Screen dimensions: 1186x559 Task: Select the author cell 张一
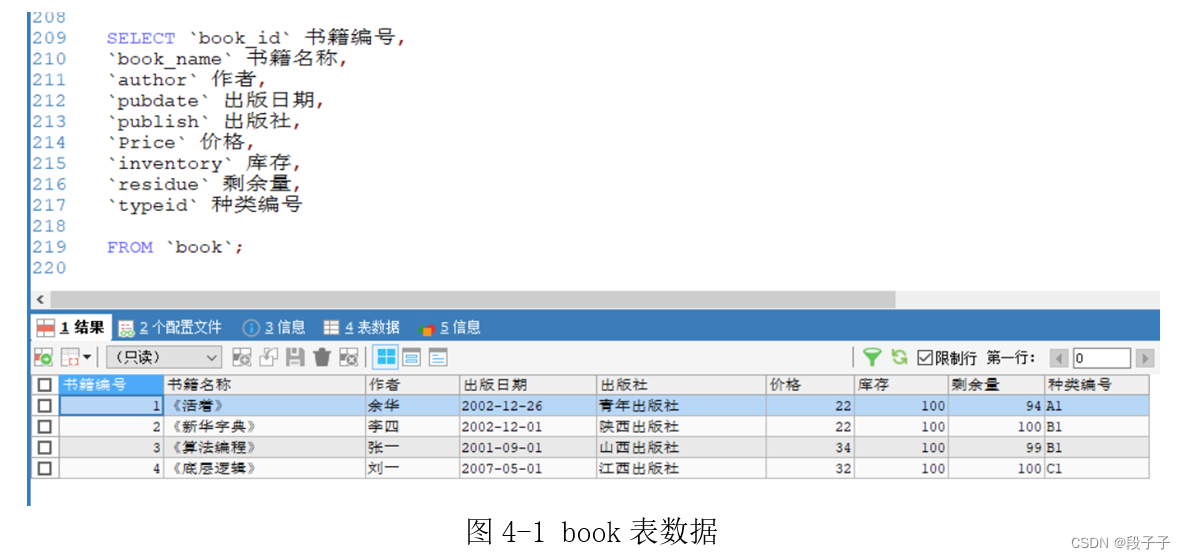coord(412,447)
